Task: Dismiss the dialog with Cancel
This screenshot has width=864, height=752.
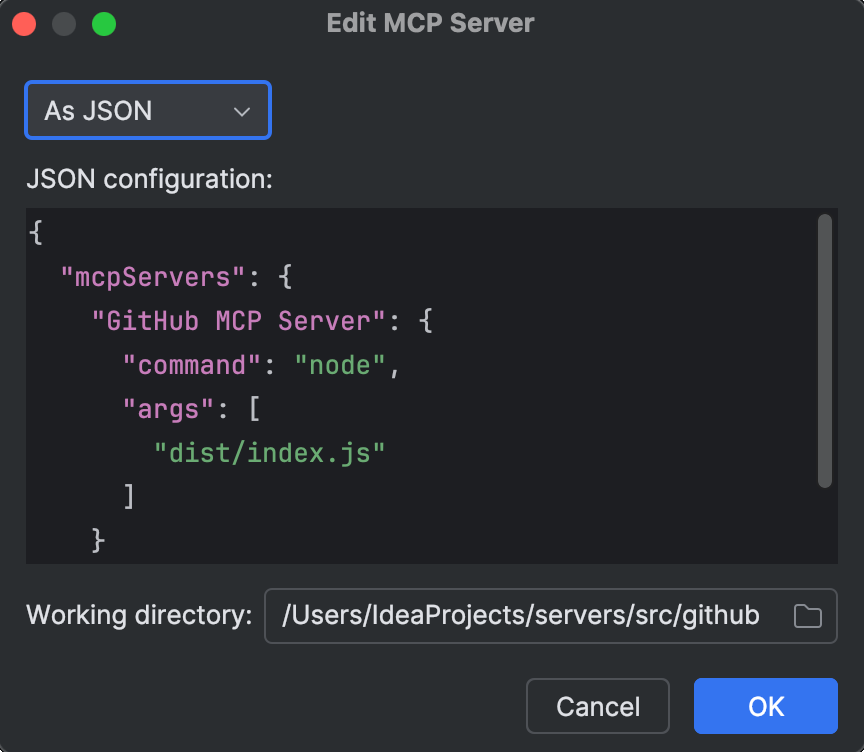Action: click(x=597, y=706)
